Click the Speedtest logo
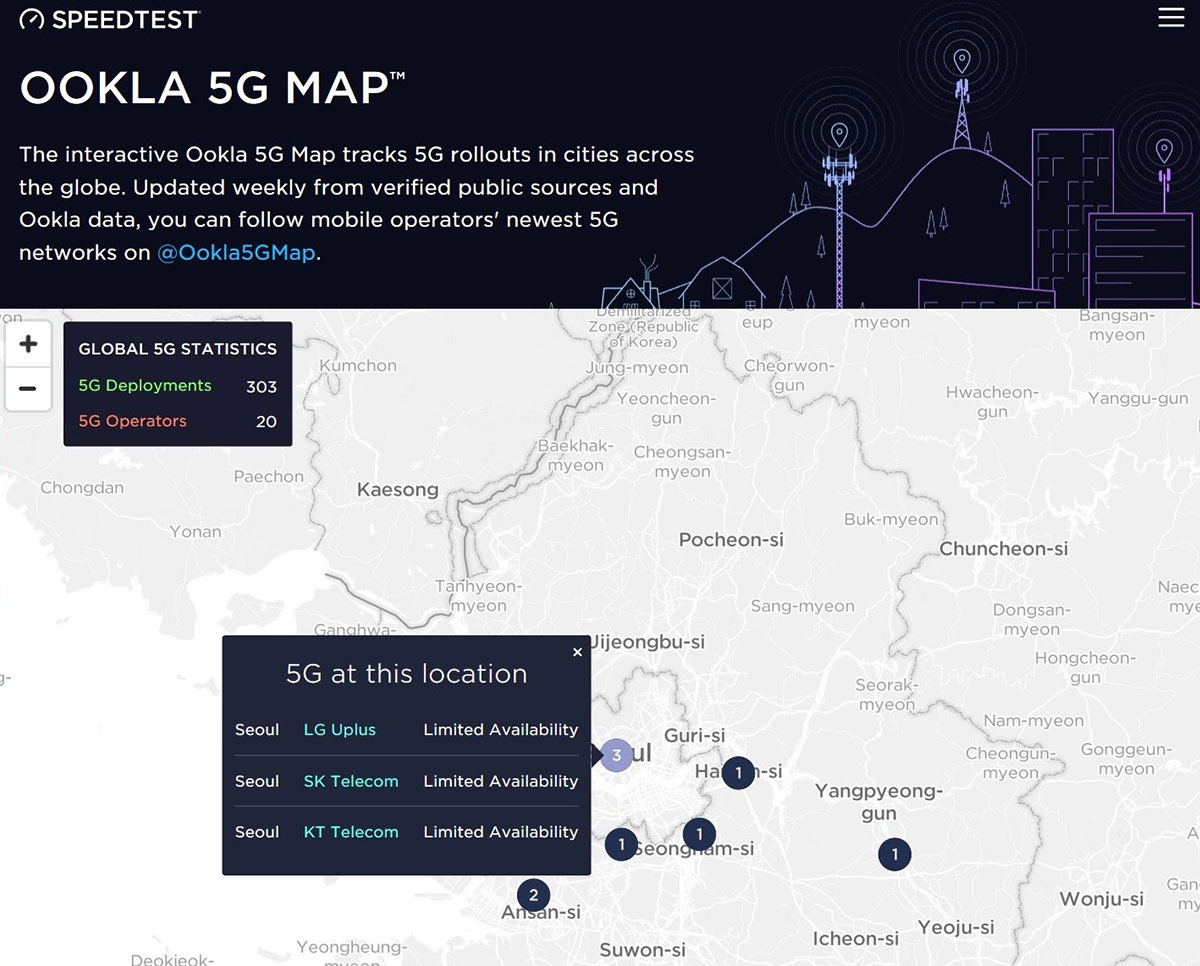The image size is (1200, 966). click(x=110, y=19)
